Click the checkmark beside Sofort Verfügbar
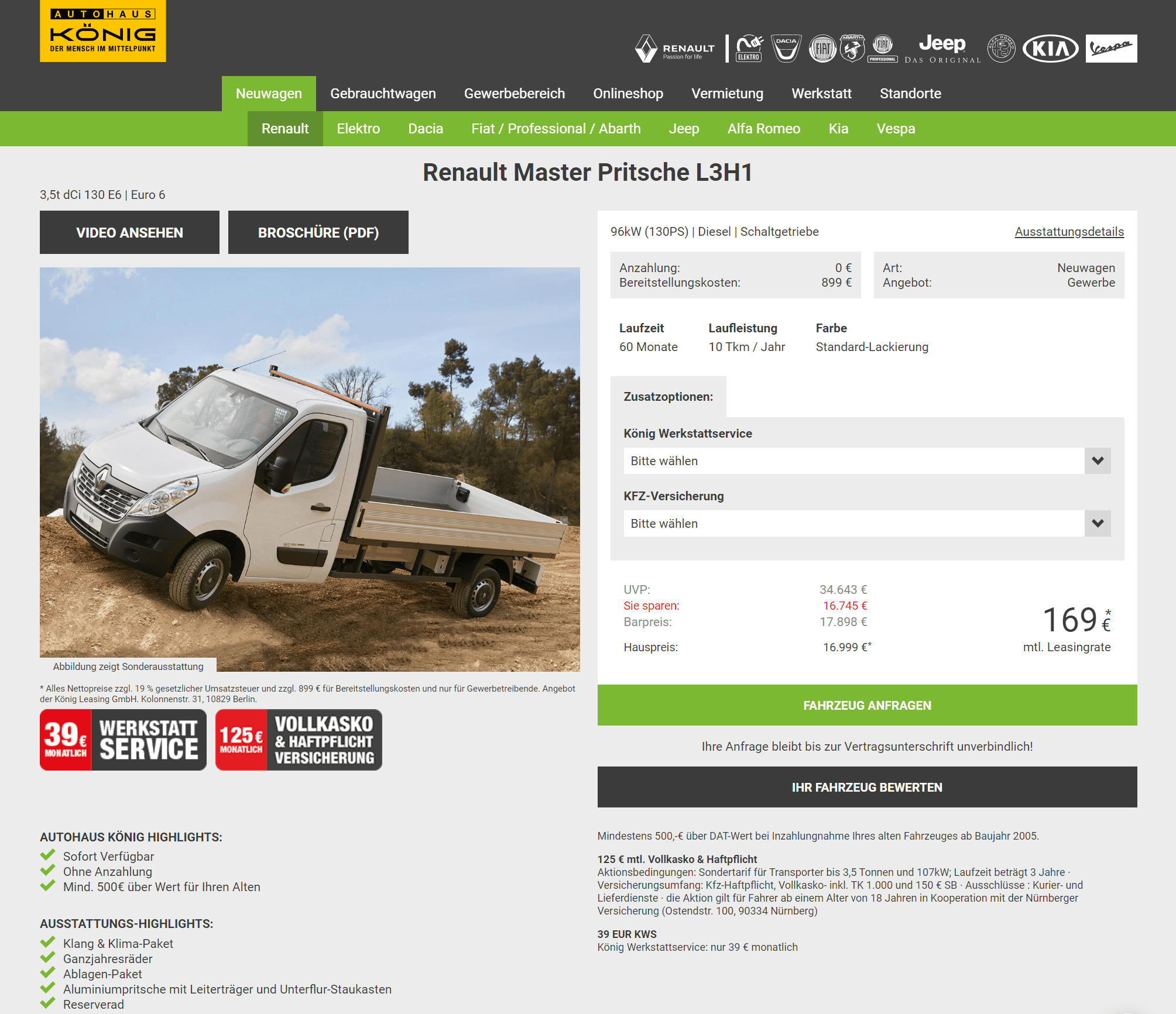 tap(48, 855)
